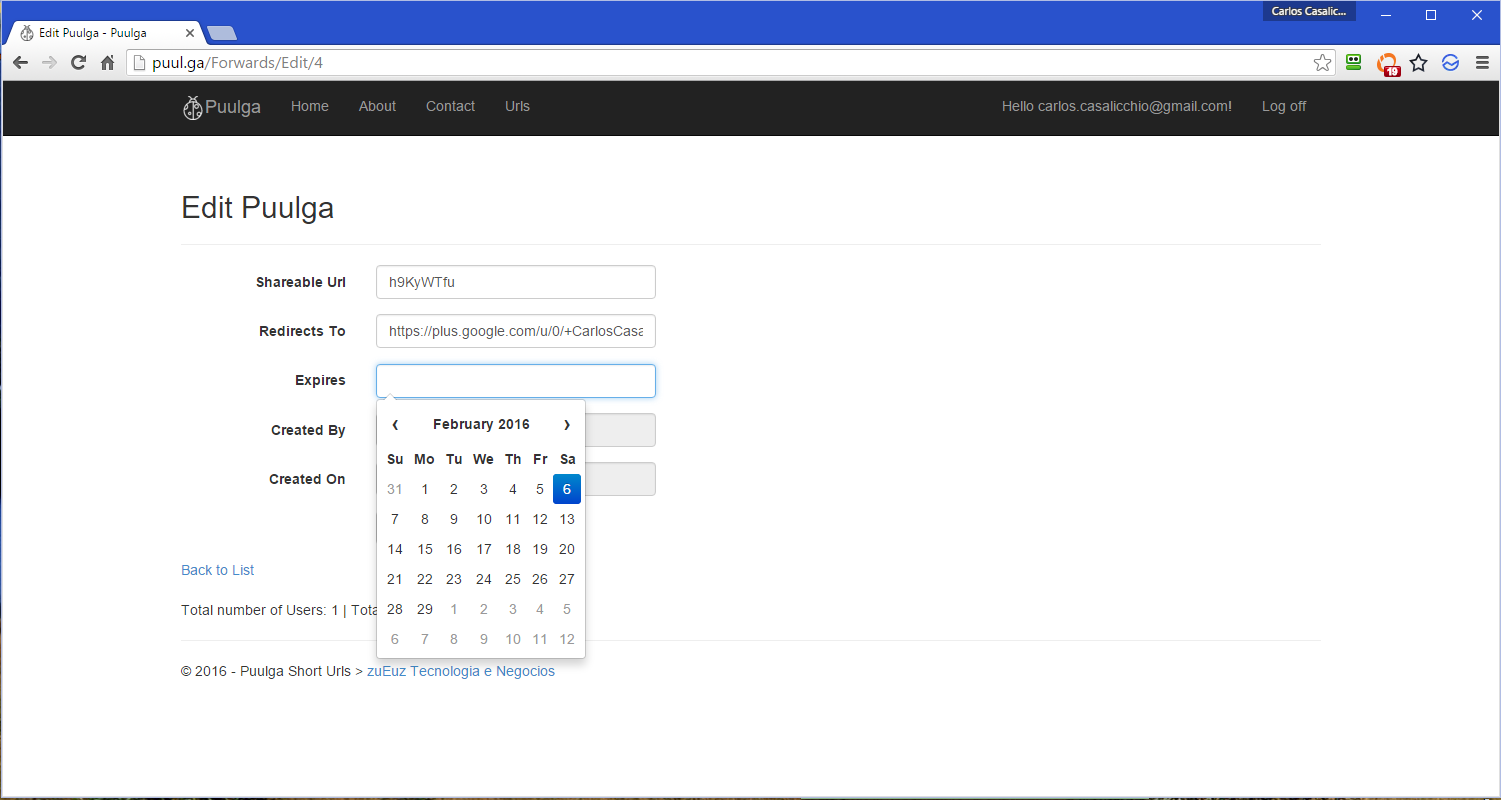The image size is (1501, 800).
Task: Click the Shareable Url input field
Action: [x=515, y=282]
